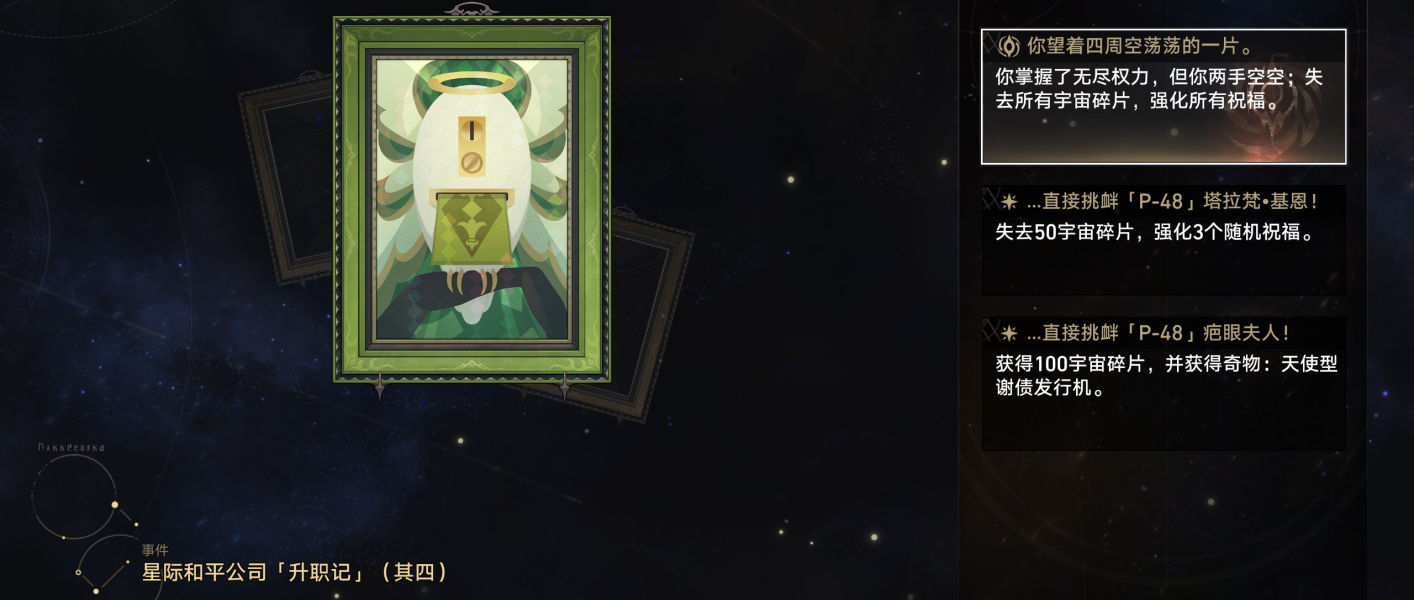The image size is (1414, 600).
Task: Choose 直接挑衅 P-48 塔拉梵•基恩 option
Action: (x=1163, y=240)
